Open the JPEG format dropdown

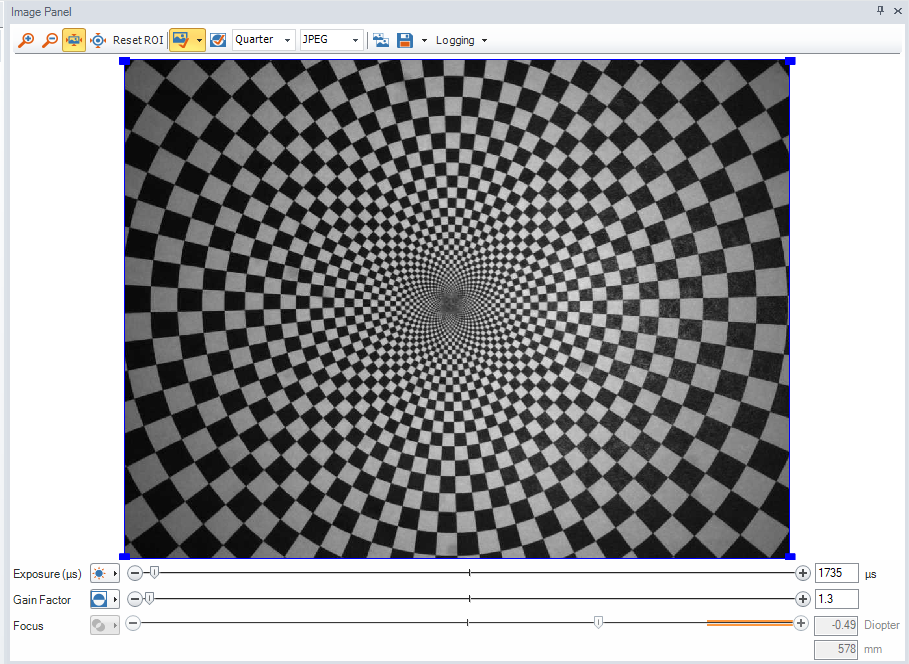coord(355,40)
